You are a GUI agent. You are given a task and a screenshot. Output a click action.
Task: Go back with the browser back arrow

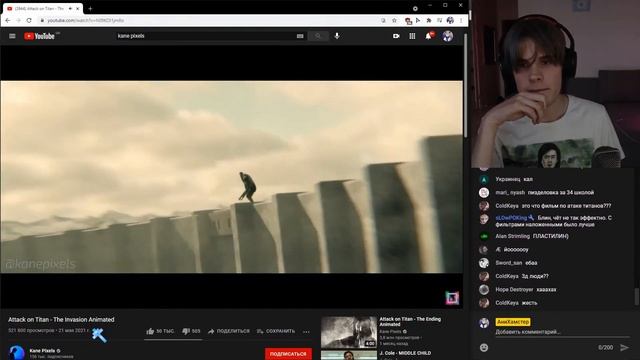pyautogui.click(x=8, y=20)
